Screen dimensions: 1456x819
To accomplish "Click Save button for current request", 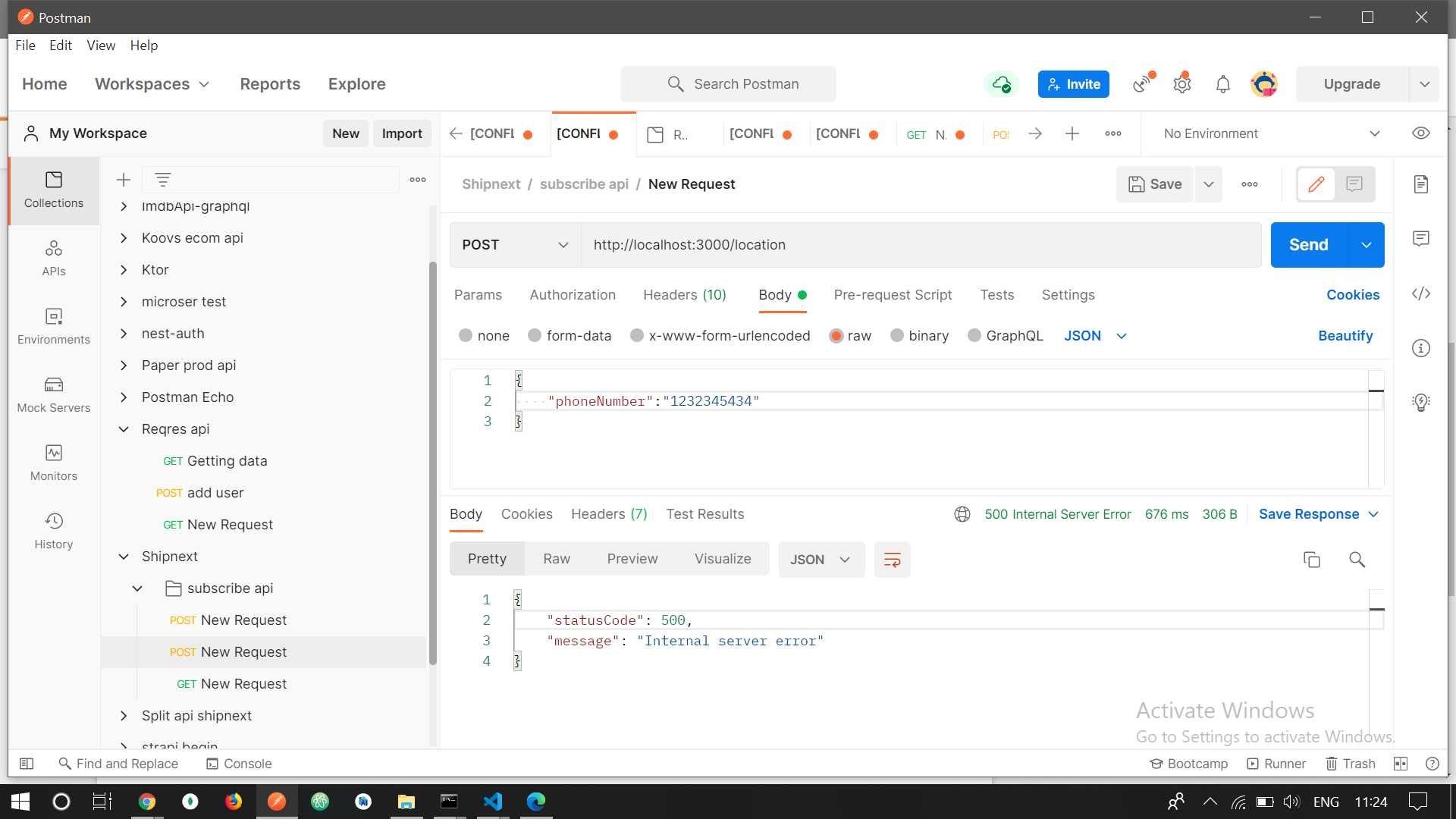I will [1155, 184].
